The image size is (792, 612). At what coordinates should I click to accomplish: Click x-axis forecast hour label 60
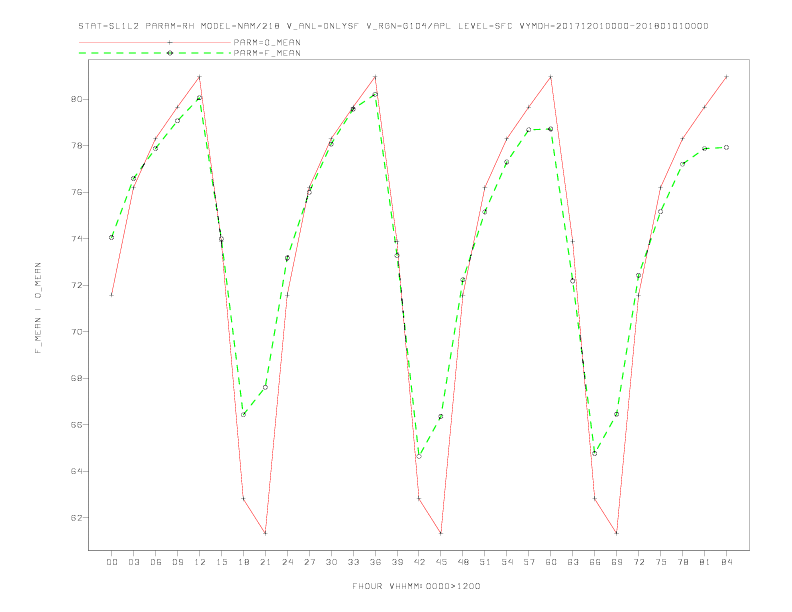click(551, 562)
